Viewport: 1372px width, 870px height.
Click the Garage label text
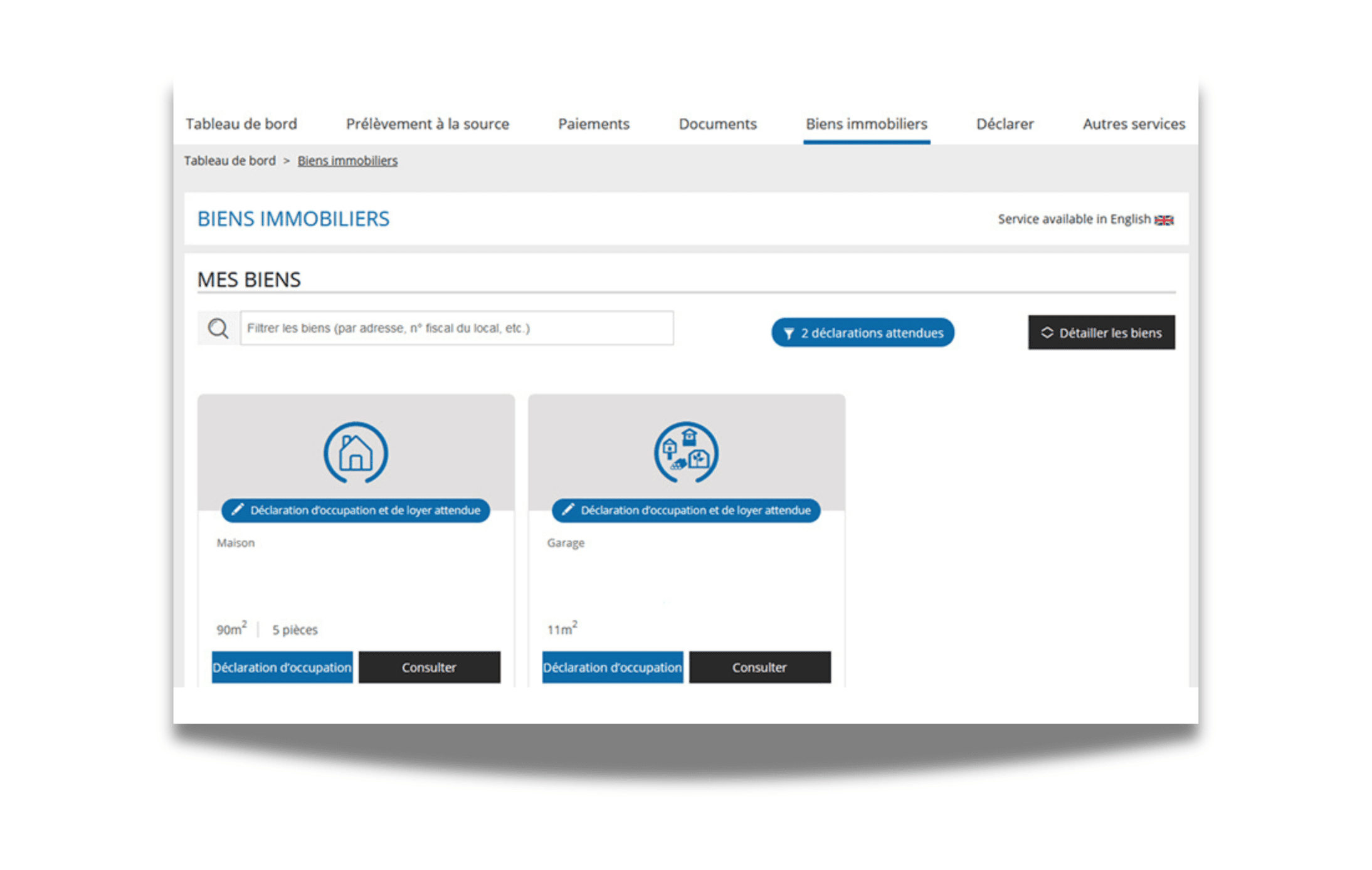coord(566,543)
